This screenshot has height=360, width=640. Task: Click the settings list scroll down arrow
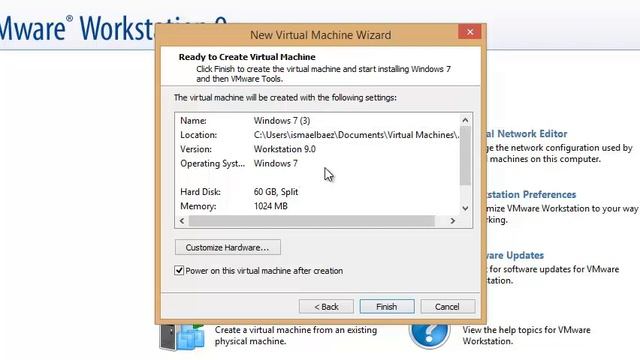click(465, 208)
